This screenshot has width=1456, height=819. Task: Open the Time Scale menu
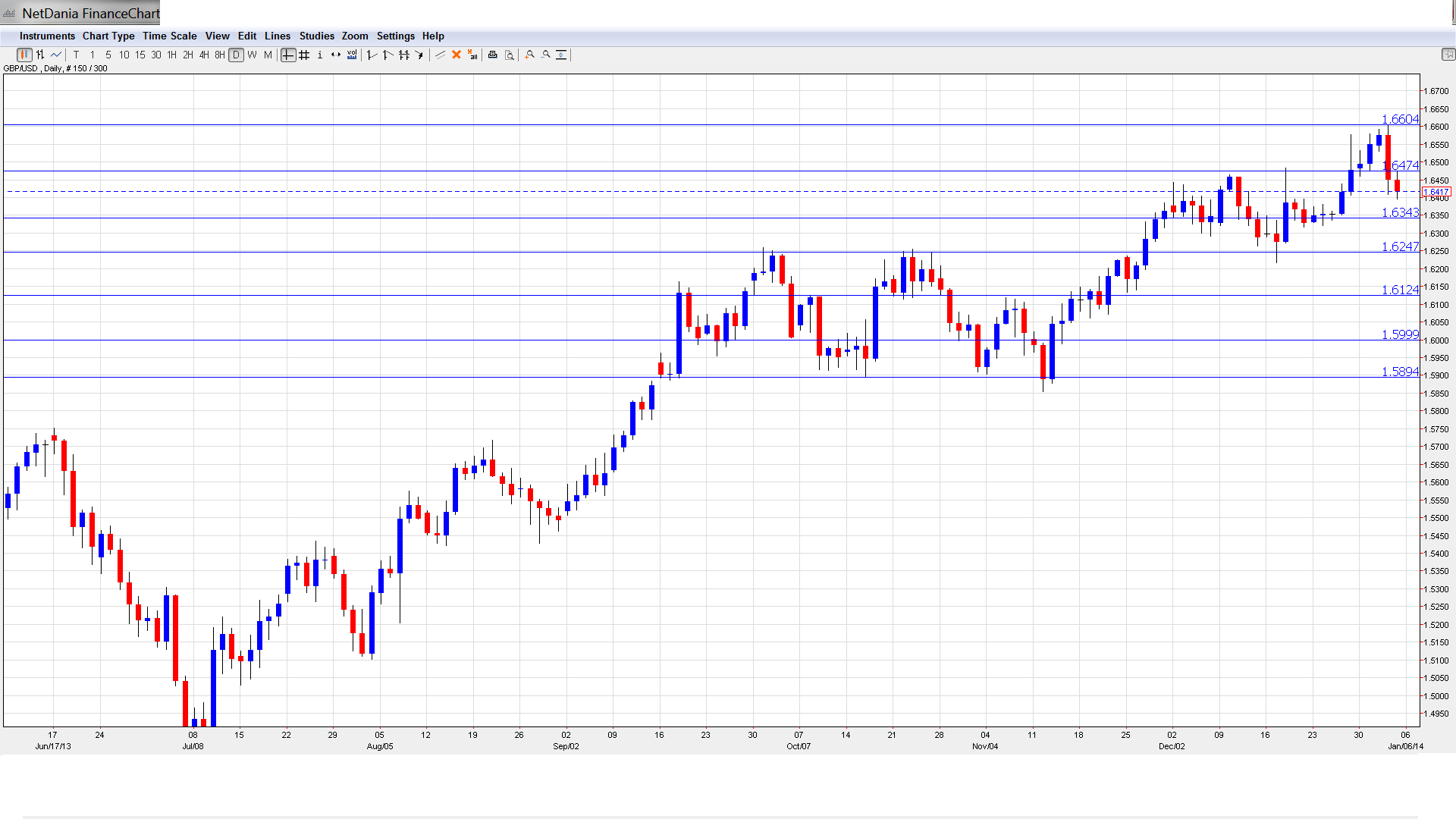169,36
